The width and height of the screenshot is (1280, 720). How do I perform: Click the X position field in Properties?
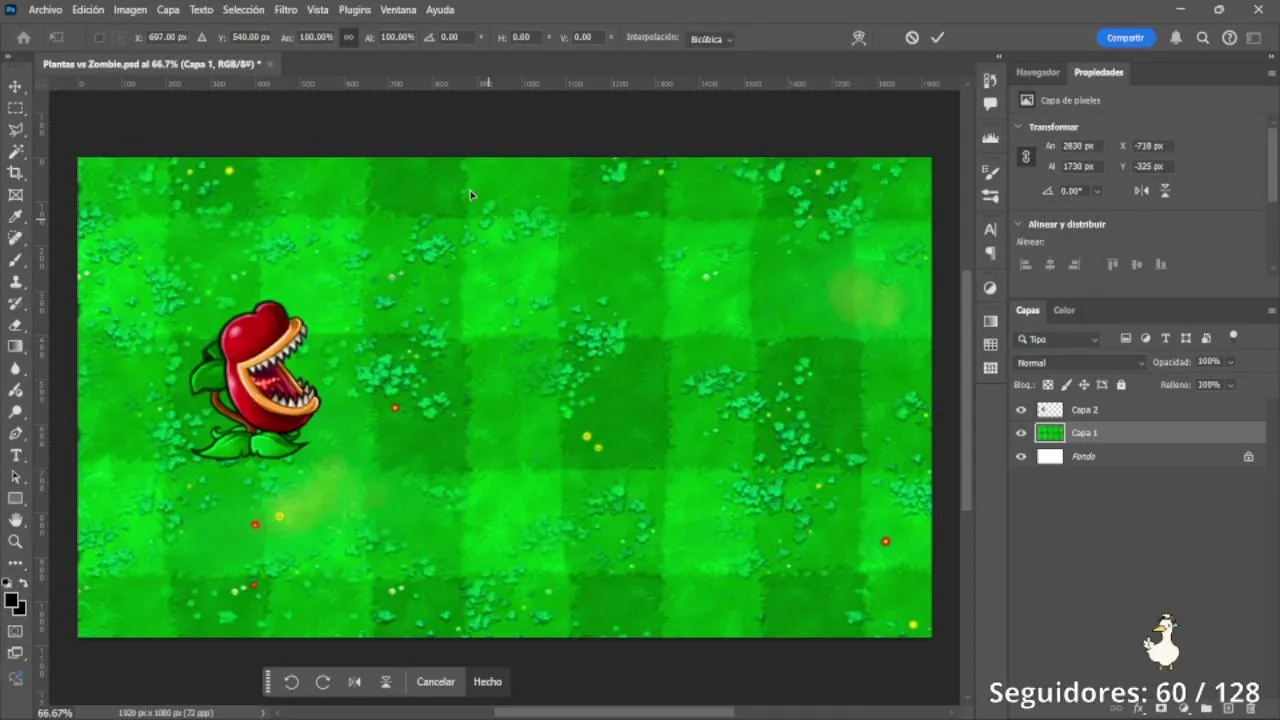1155,146
